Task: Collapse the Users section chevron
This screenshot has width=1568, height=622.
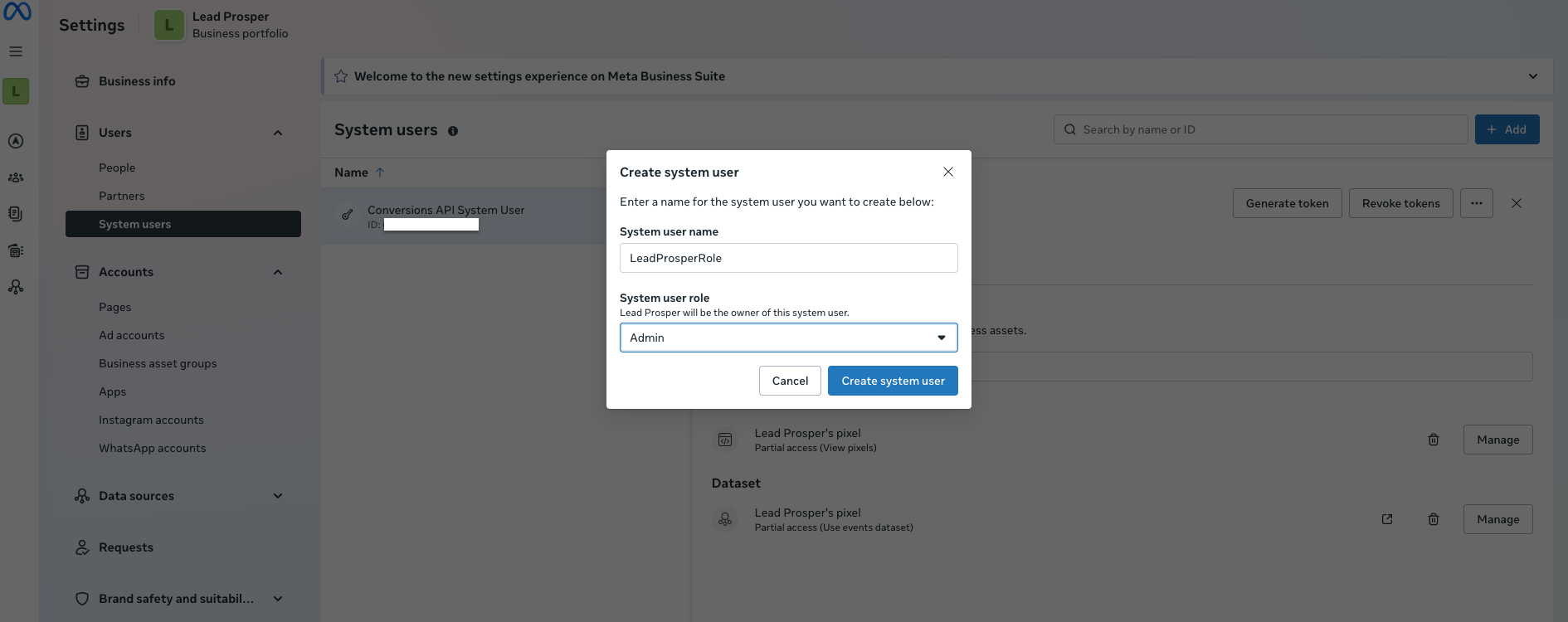Action: click(278, 133)
